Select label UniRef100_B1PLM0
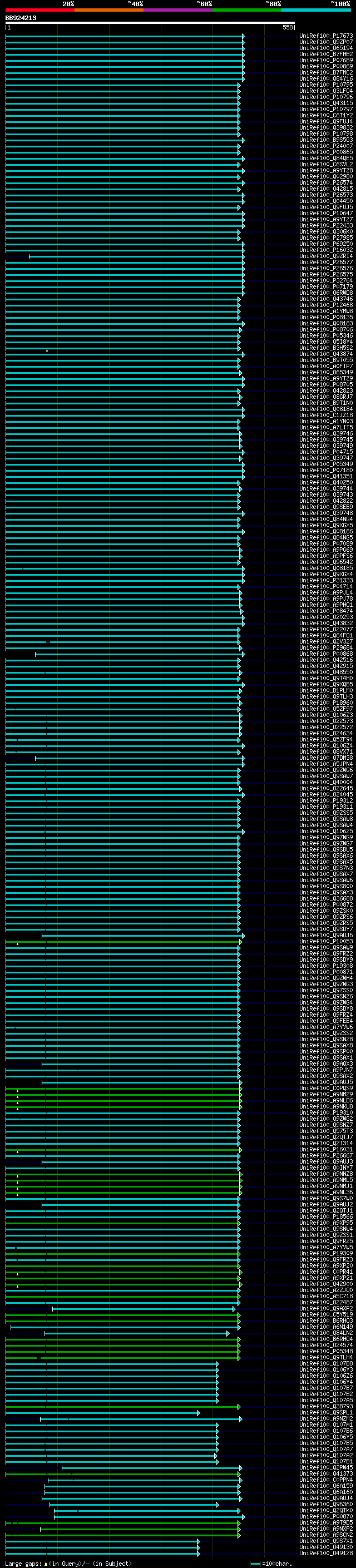The height and width of the screenshot is (1568, 356). pyautogui.click(x=326, y=691)
